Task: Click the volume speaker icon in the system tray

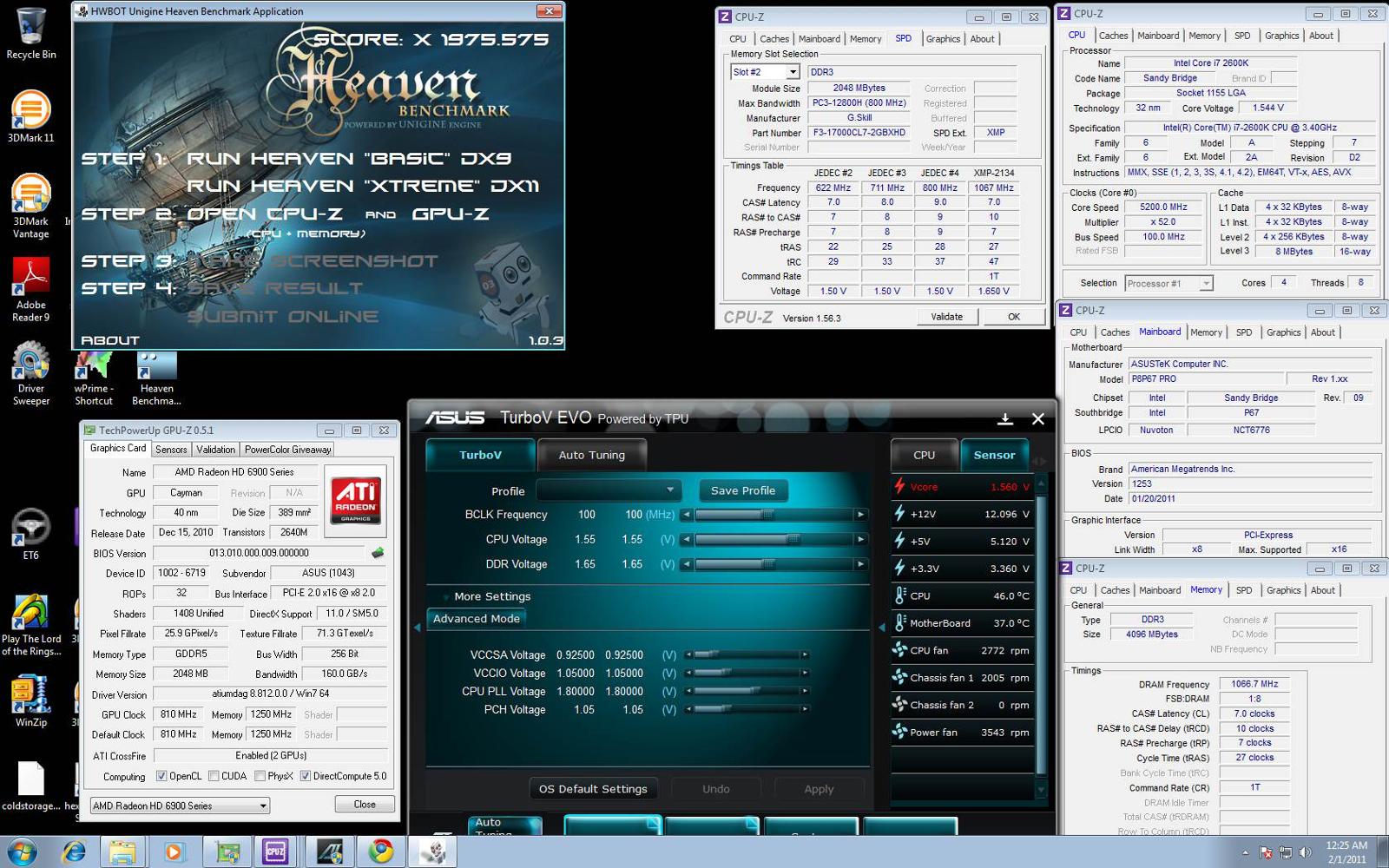Action: pos(1304,852)
